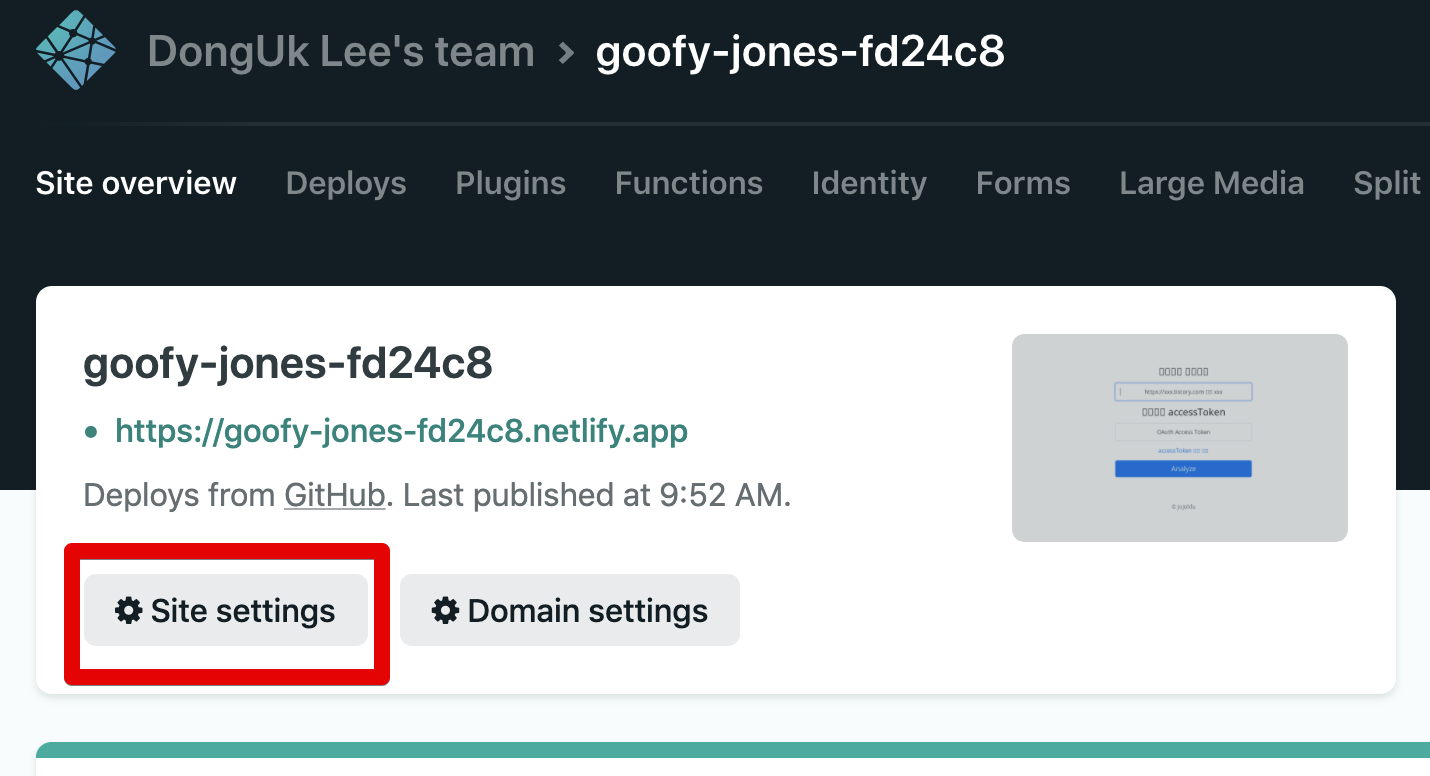The height and width of the screenshot is (776, 1430).
Task: Select goofy-jones-fd24c8 breadcrumb title
Action: point(800,51)
